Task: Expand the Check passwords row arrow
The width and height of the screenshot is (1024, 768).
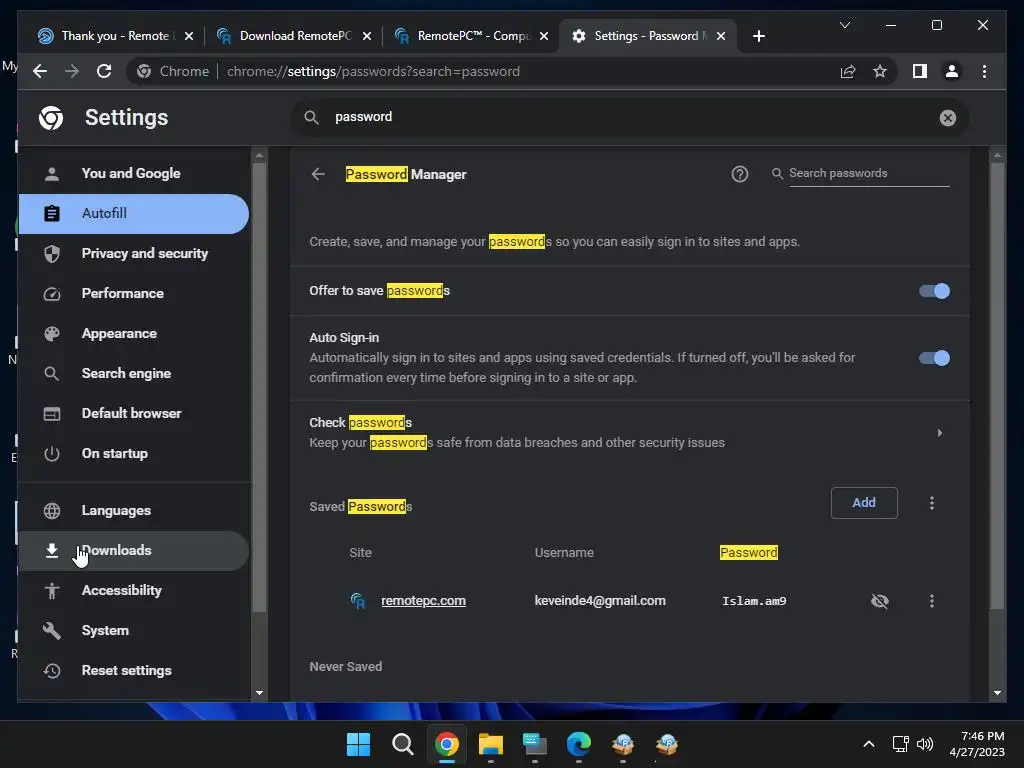Action: tap(939, 432)
